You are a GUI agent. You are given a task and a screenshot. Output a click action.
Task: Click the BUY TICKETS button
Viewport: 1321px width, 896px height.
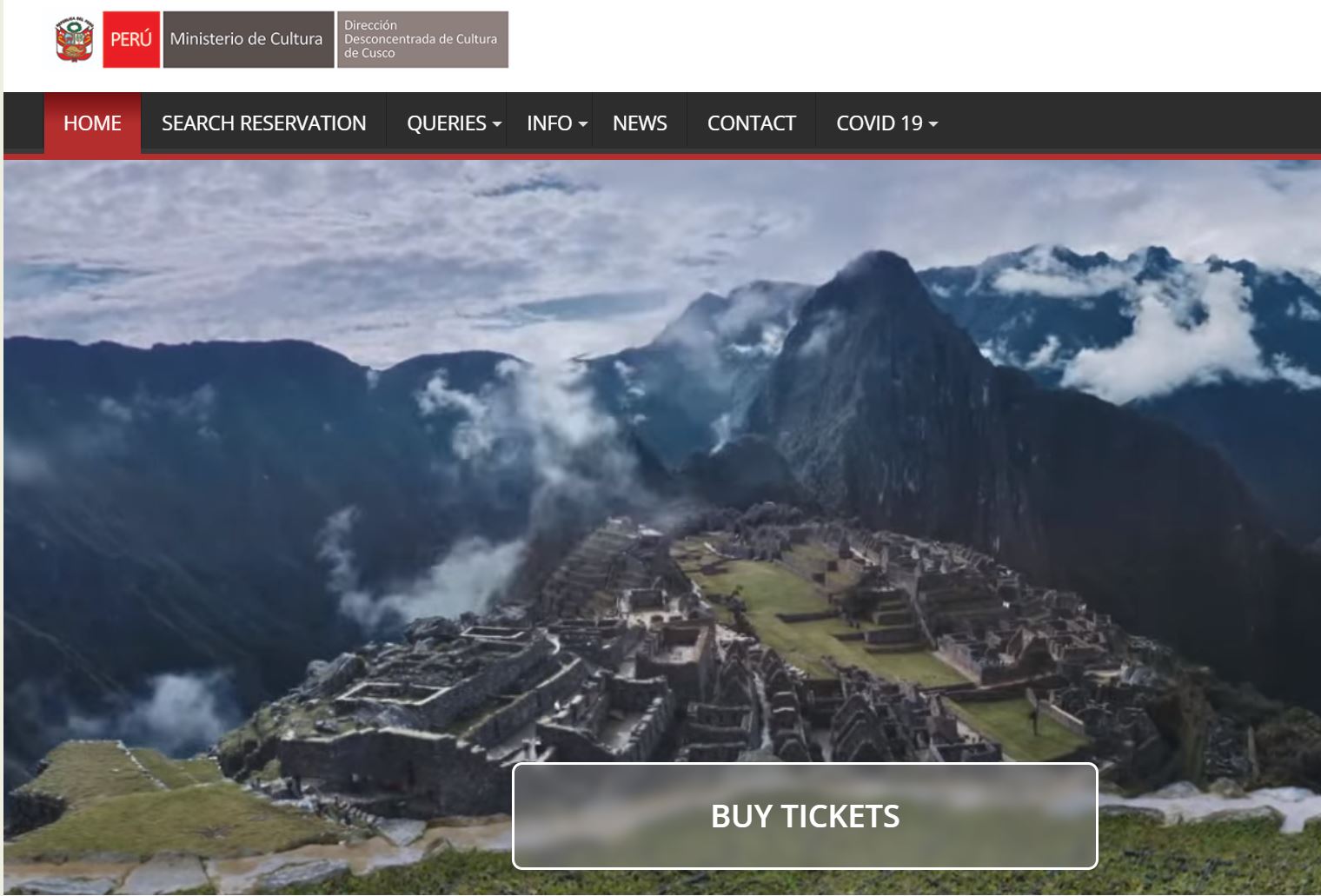805,816
